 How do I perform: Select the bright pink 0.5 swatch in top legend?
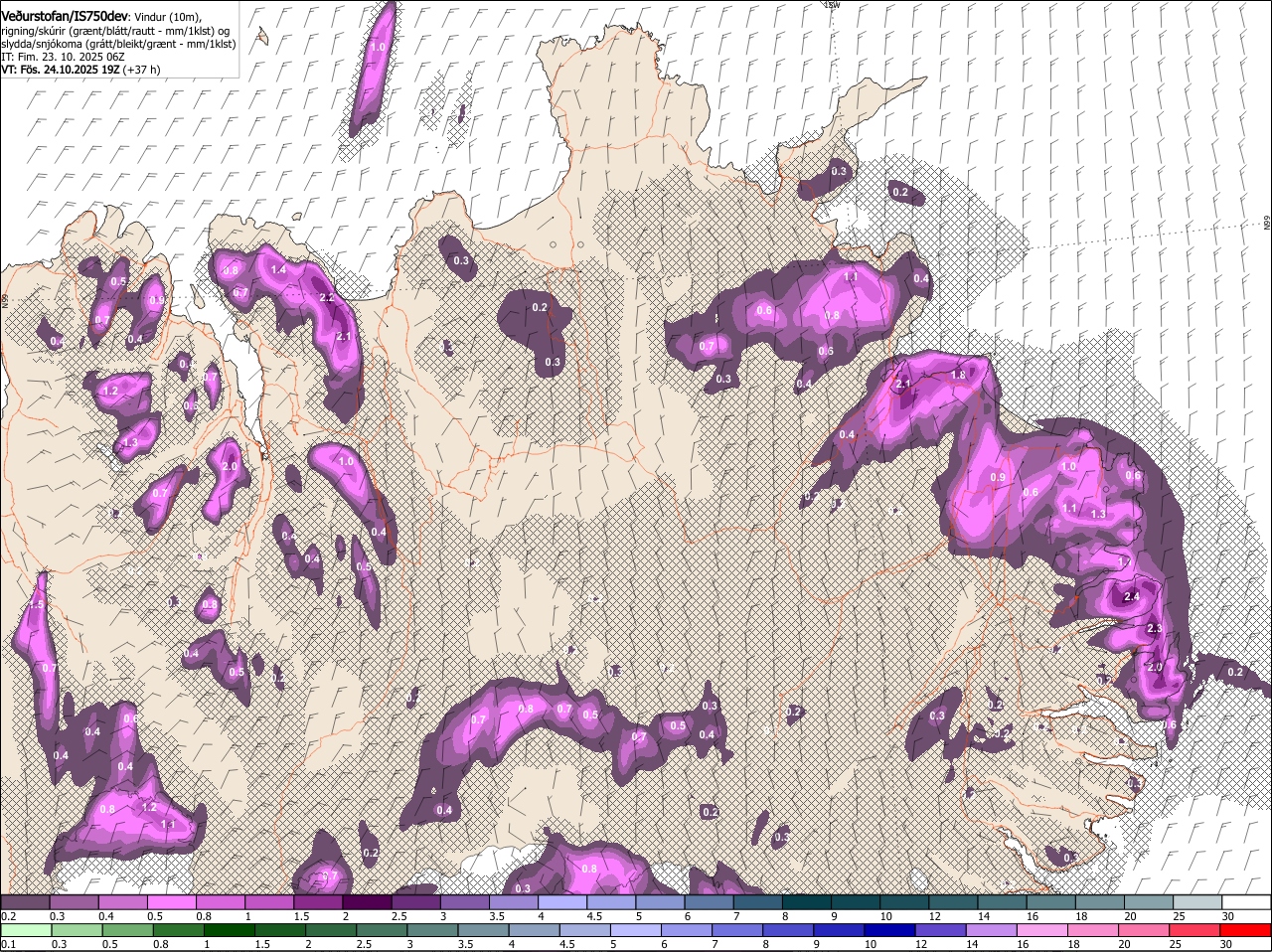pyautogui.click(x=172, y=902)
